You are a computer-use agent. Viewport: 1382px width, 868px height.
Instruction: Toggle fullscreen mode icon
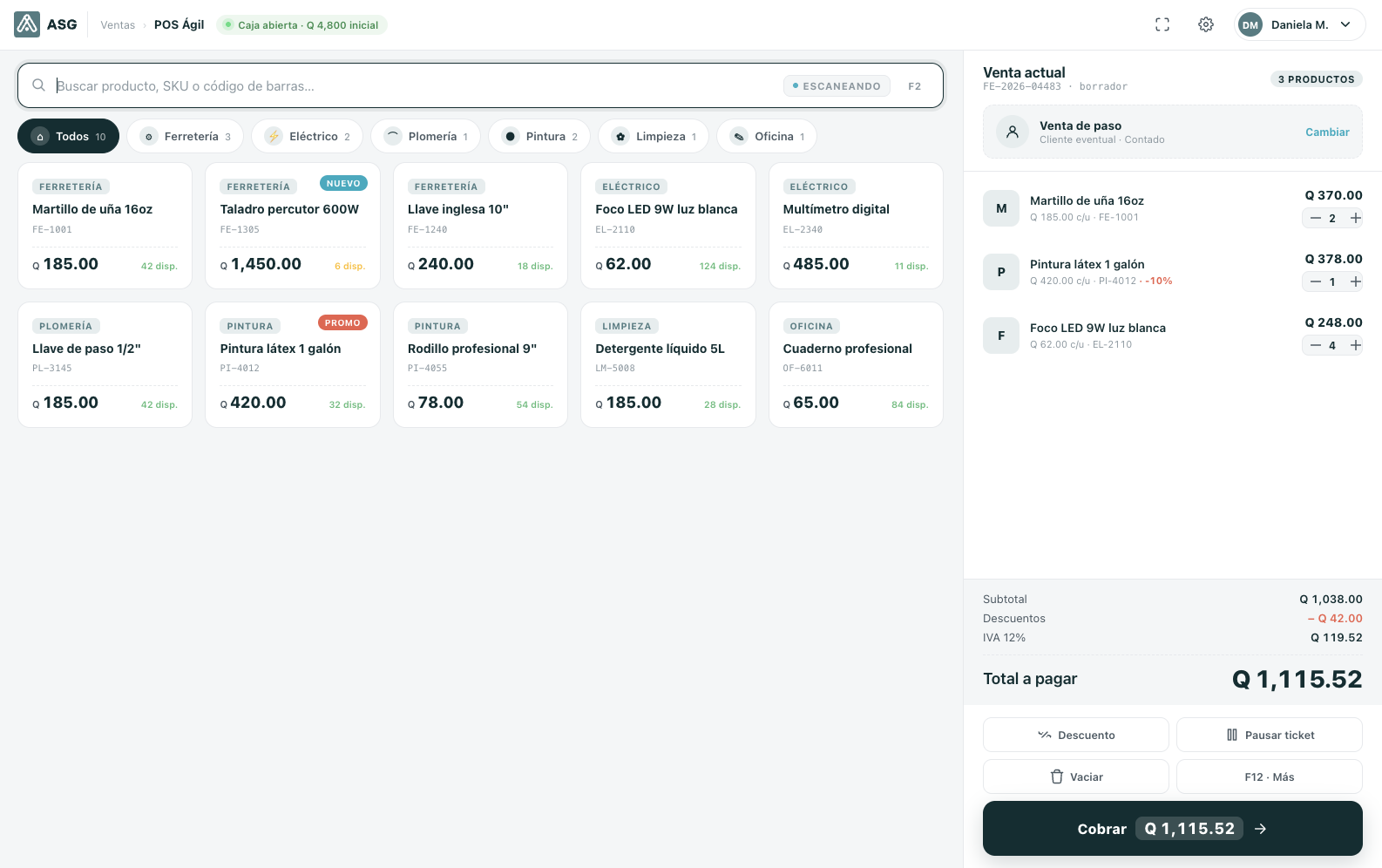(1162, 24)
